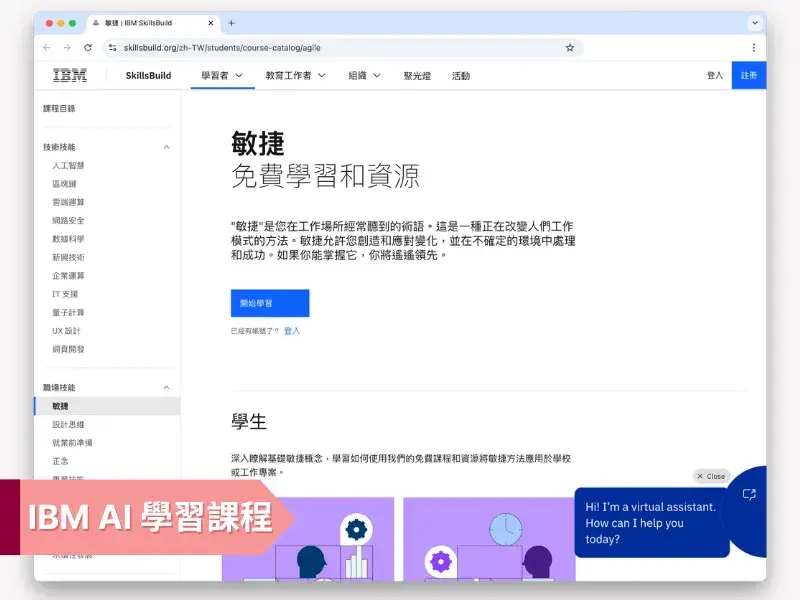Expand 學習者 menu
Screen dimensions: 800x600
click(222, 76)
